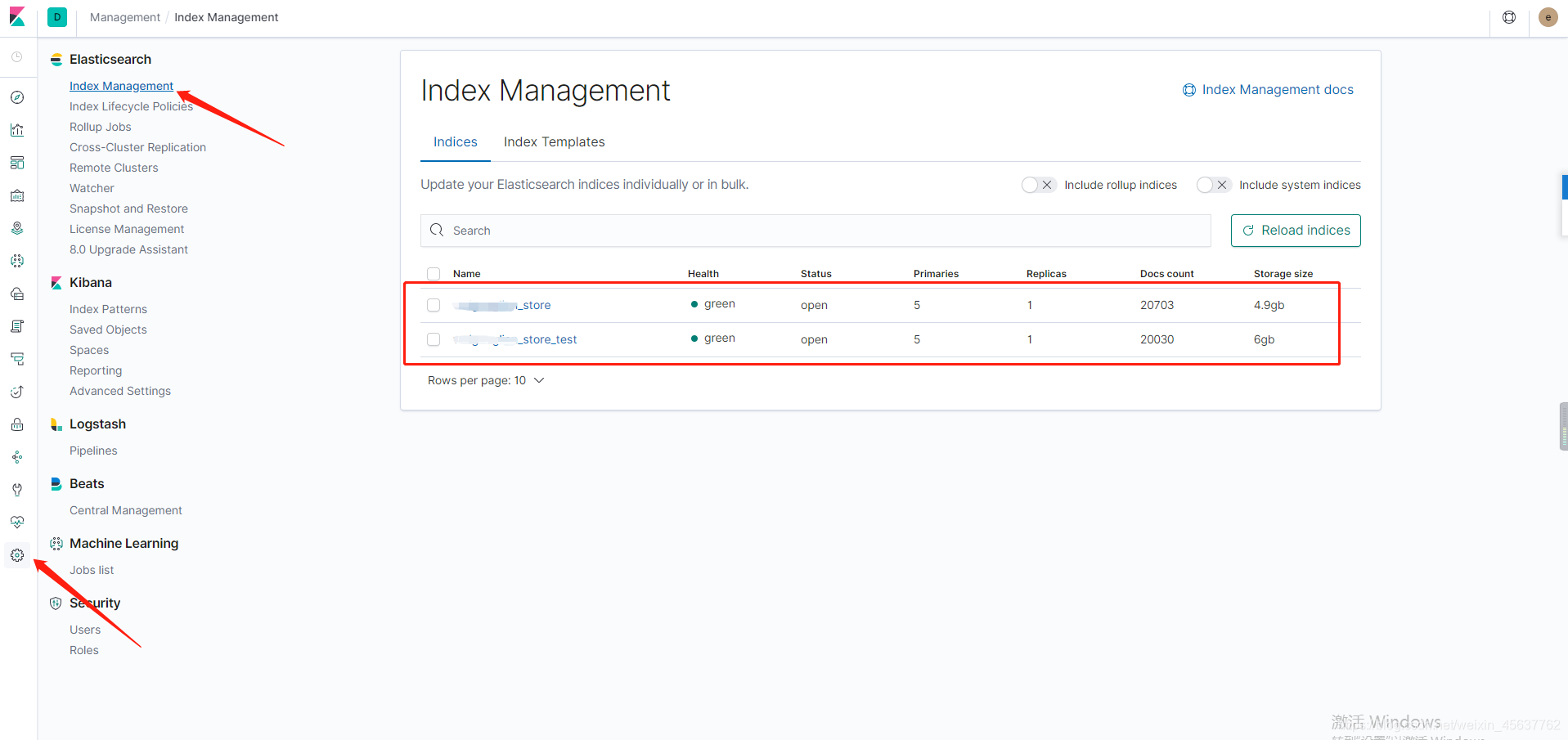Viewport: 1568px width, 740px height.
Task: Open the help lifebuoy icon in header
Action: pos(1509,17)
